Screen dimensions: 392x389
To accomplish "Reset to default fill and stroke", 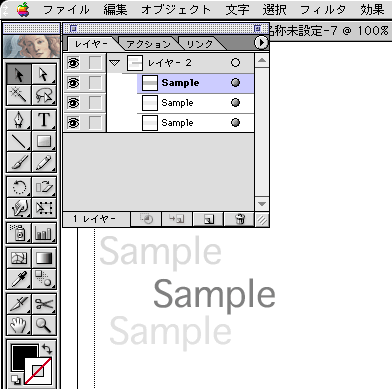I will (15, 379).
